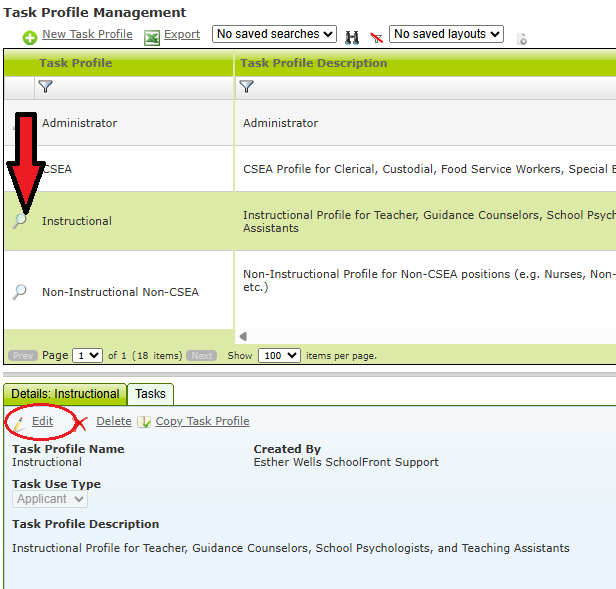Open the items per page dropdown showing 100

(x=279, y=356)
